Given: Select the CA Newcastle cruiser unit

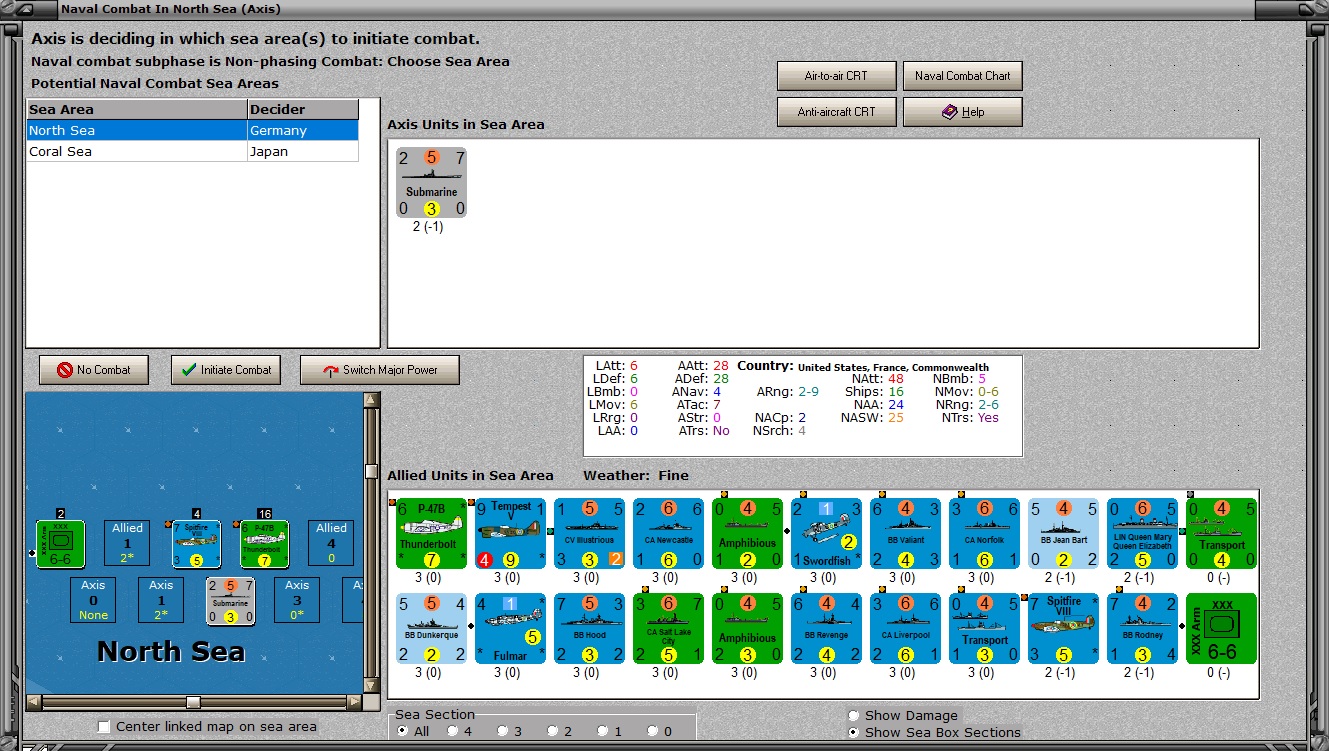Looking at the screenshot, I should coord(669,533).
